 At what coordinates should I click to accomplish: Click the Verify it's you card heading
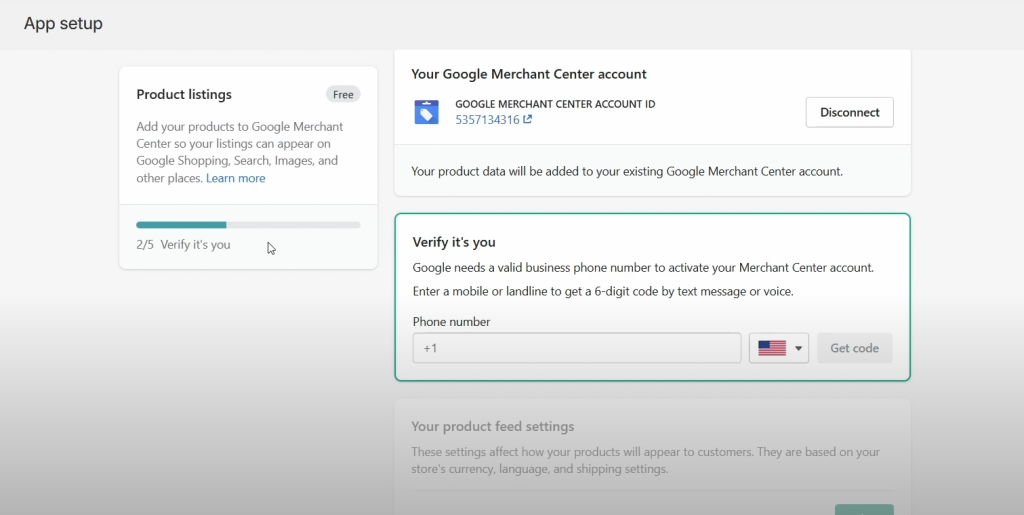coord(454,242)
